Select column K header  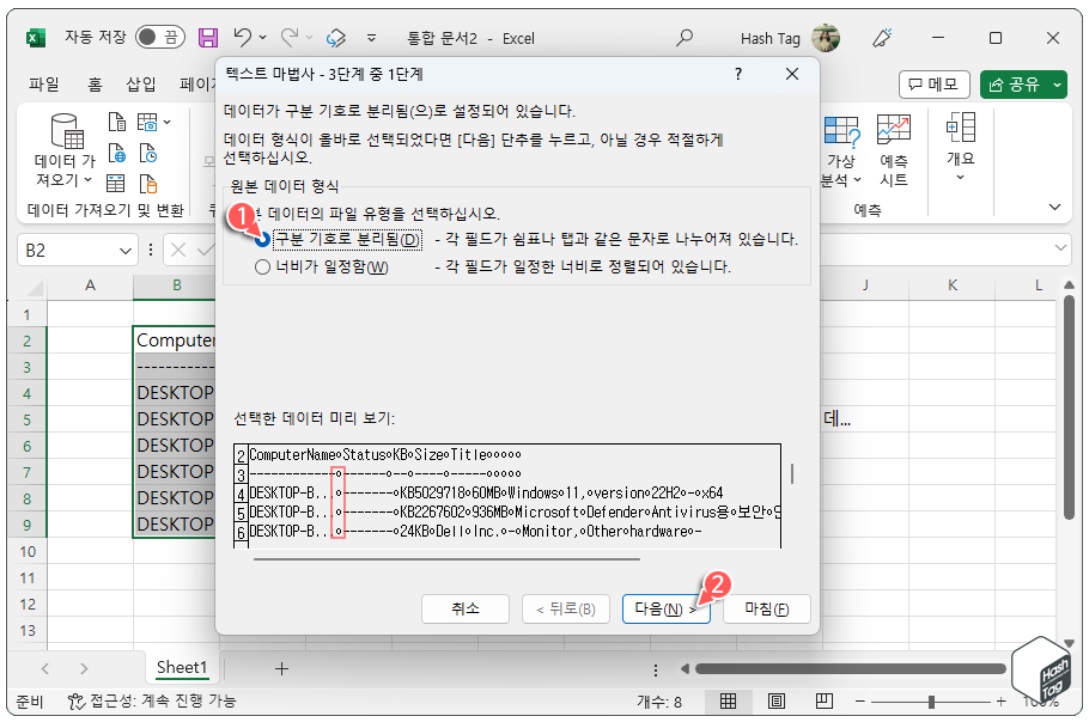[x=952, y=286]
